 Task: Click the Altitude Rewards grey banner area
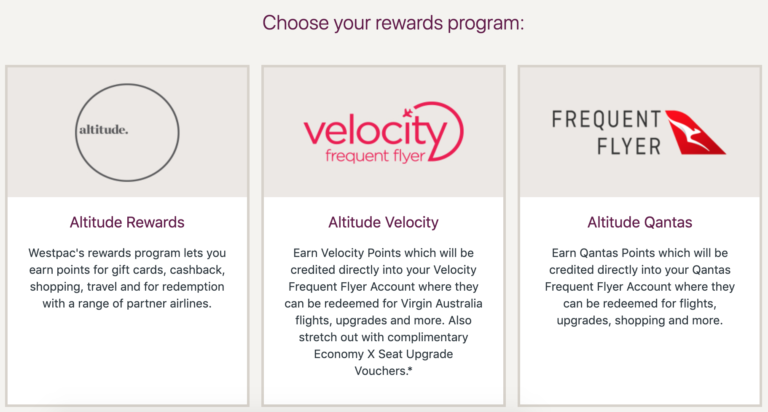(127, 132)
